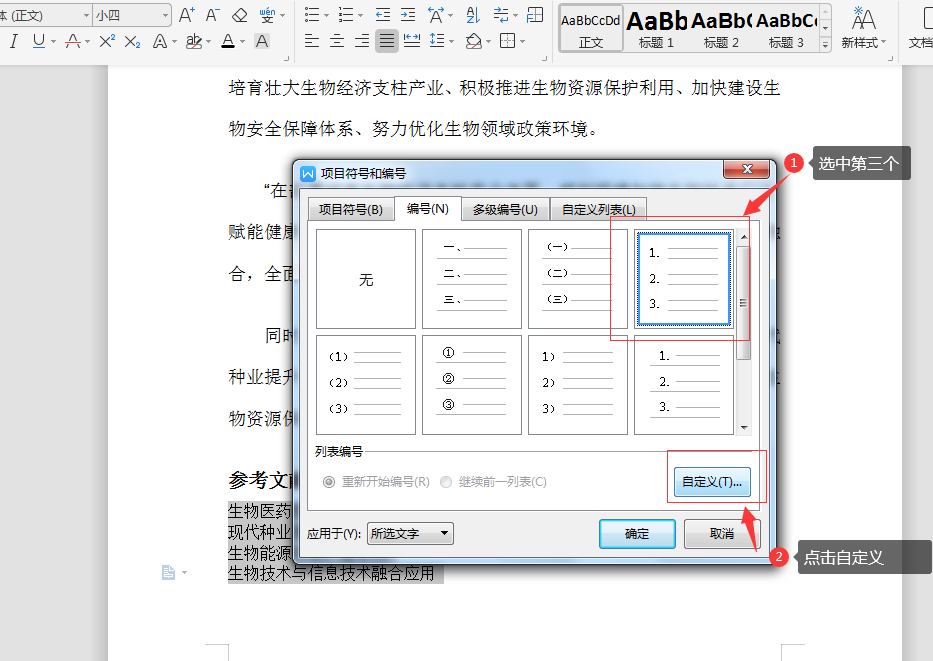
Task: Apply superscript formatting
Action: click(107, 41)
